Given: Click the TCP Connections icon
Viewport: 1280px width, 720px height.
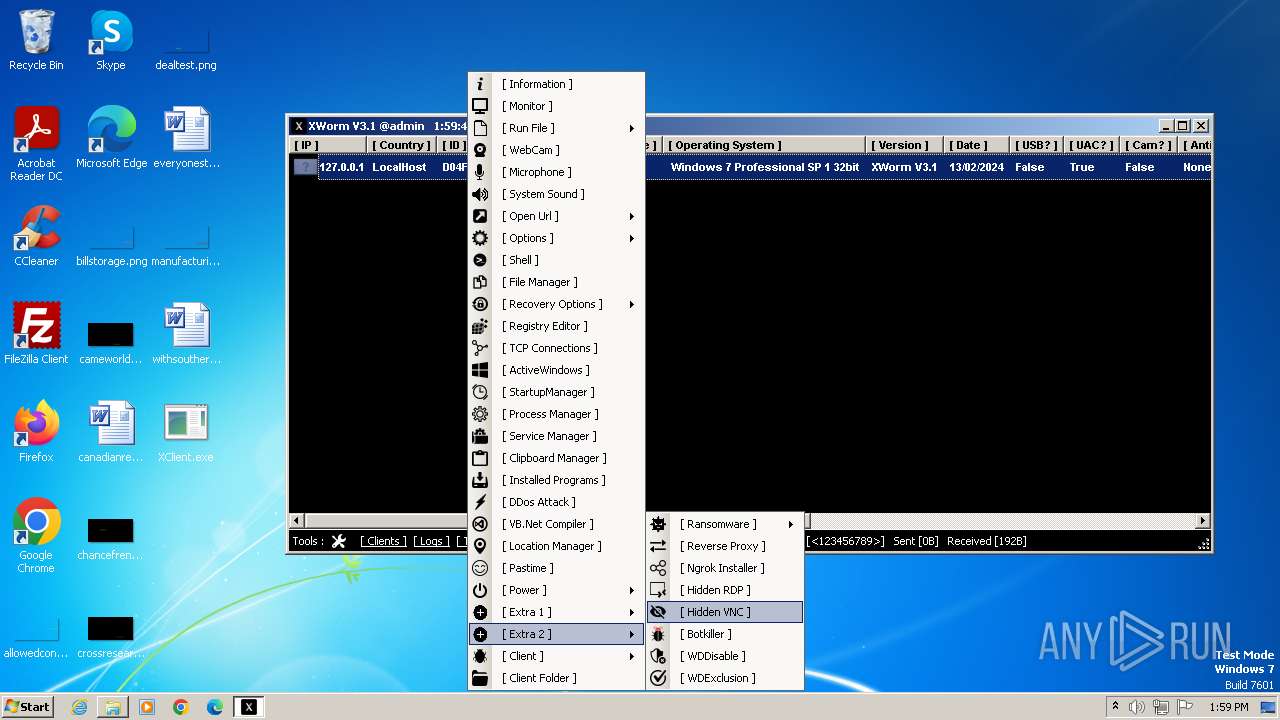Looking at the screenshot, I should [480, 348].
